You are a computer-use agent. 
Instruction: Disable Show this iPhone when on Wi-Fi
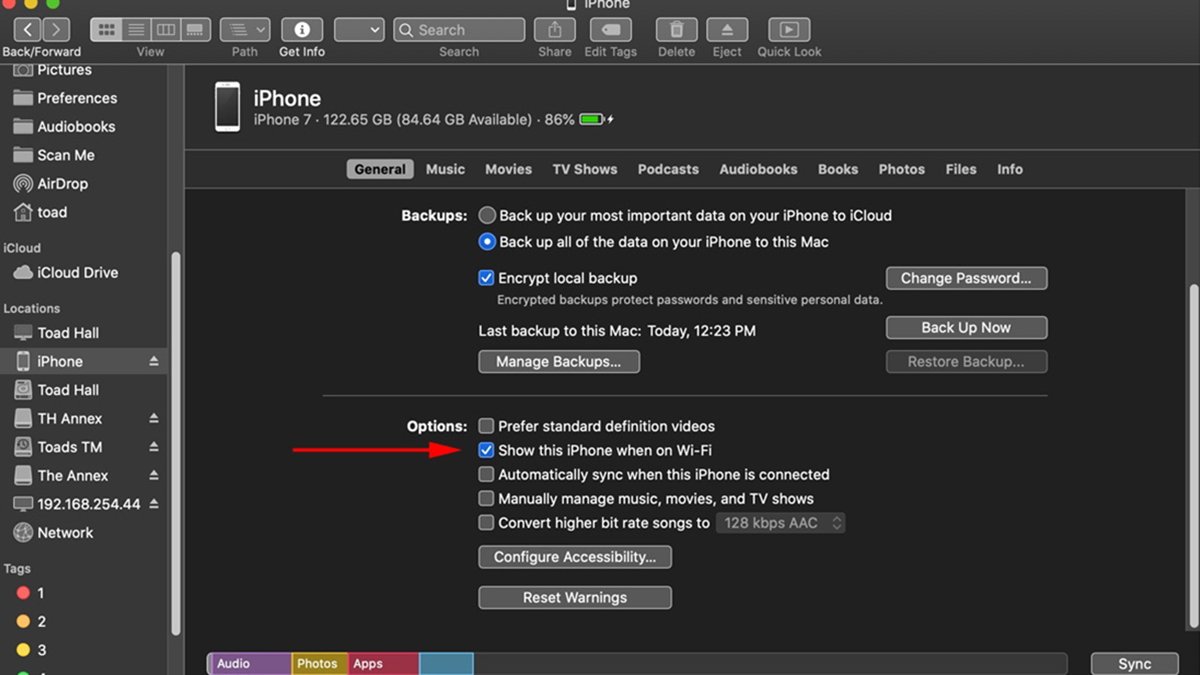pyautogui.click(x=487, y=450)
